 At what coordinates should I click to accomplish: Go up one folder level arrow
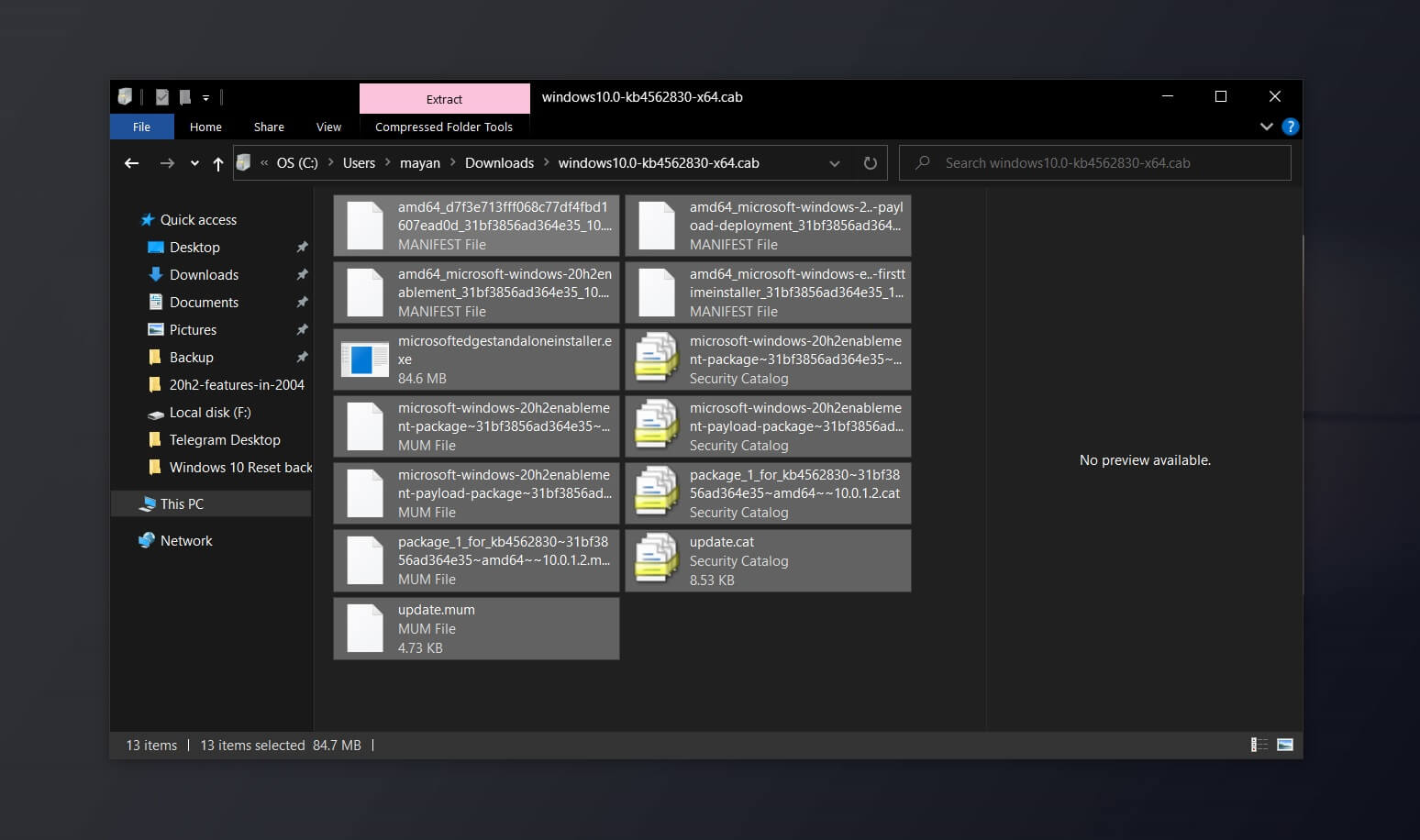click(217, 163)
